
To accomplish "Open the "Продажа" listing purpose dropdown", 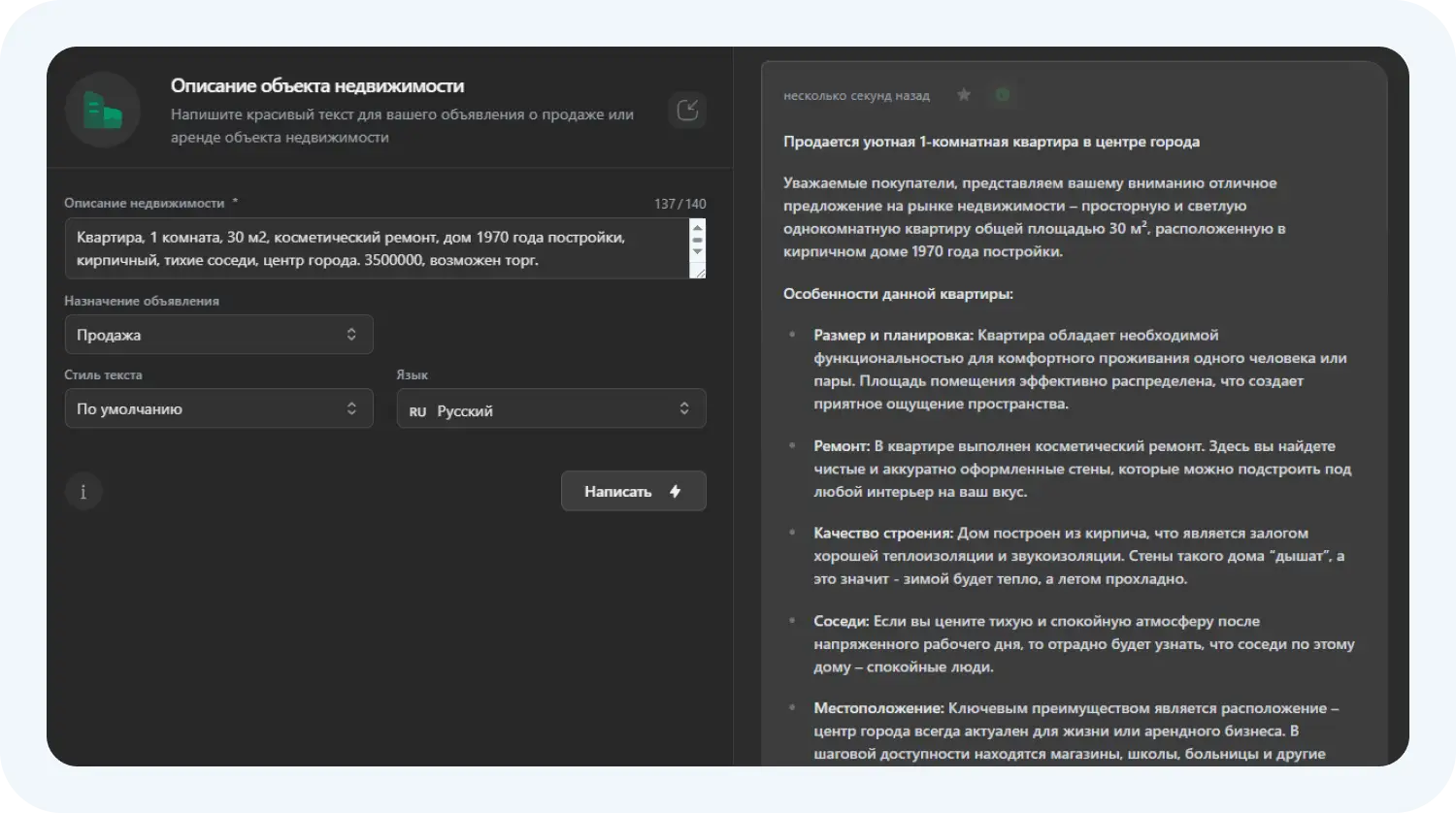I will 218,335.
